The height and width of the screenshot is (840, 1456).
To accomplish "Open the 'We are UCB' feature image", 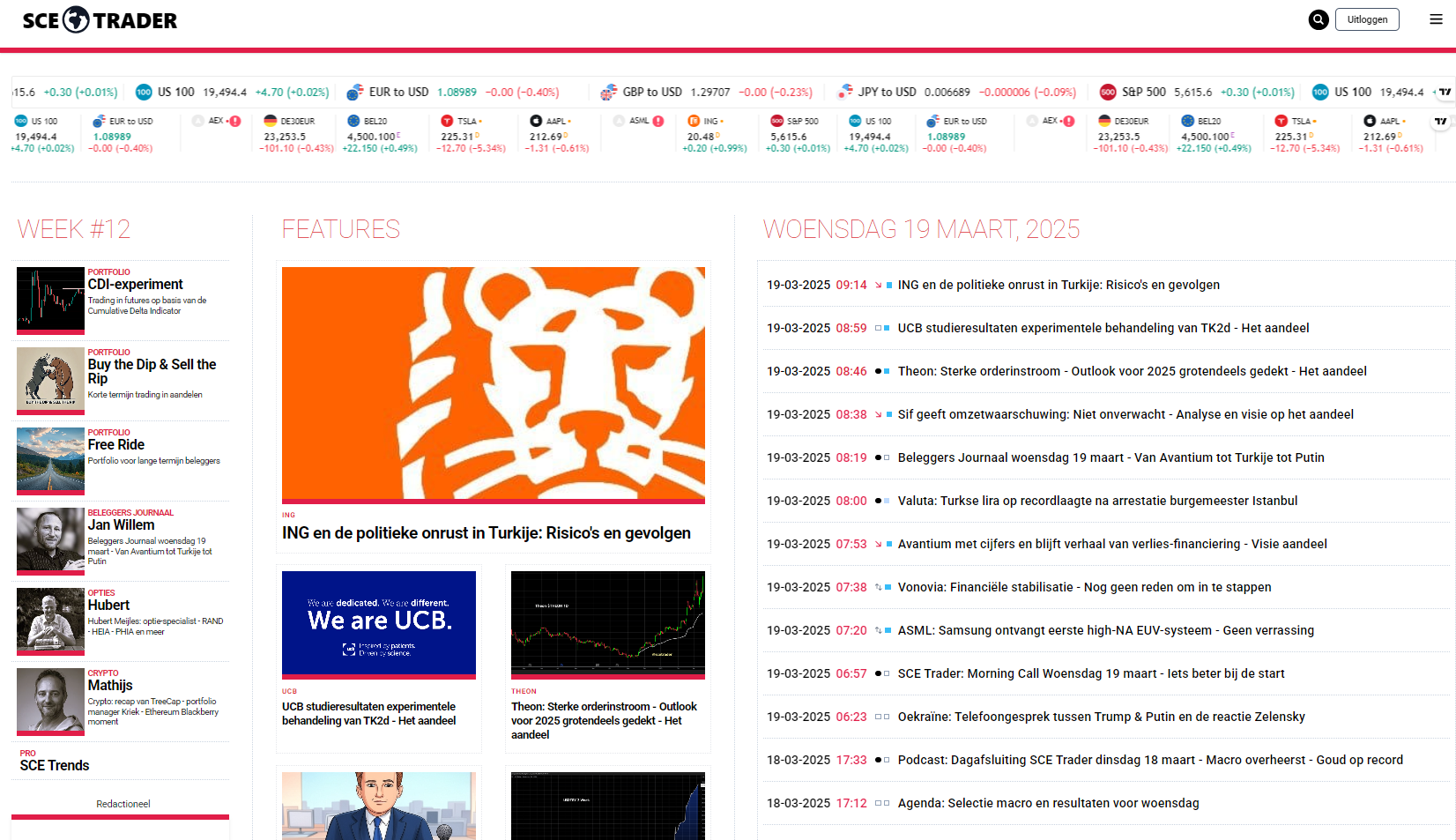I will (x=379, y=623).
